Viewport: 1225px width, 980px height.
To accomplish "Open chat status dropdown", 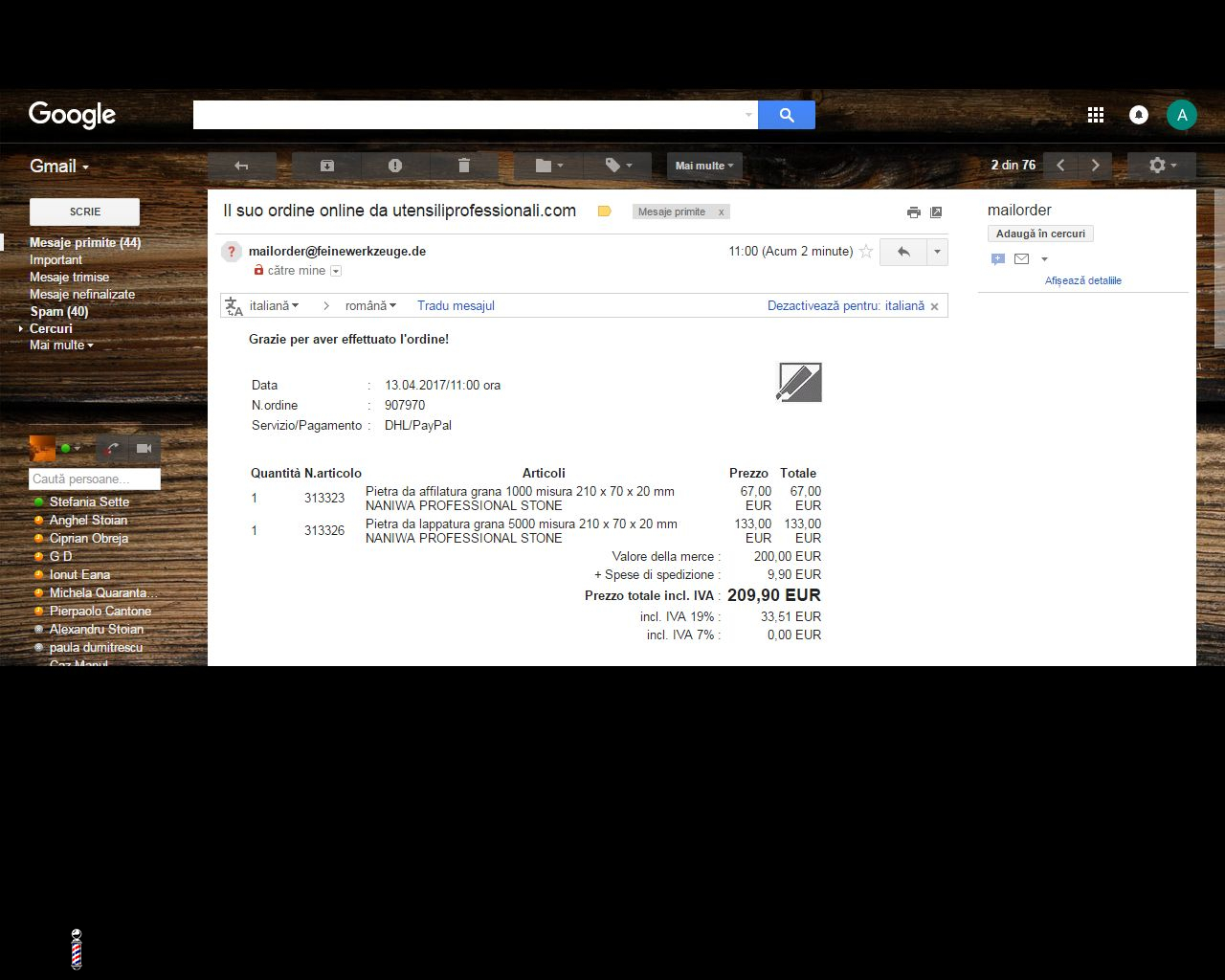I will [71, 448].
